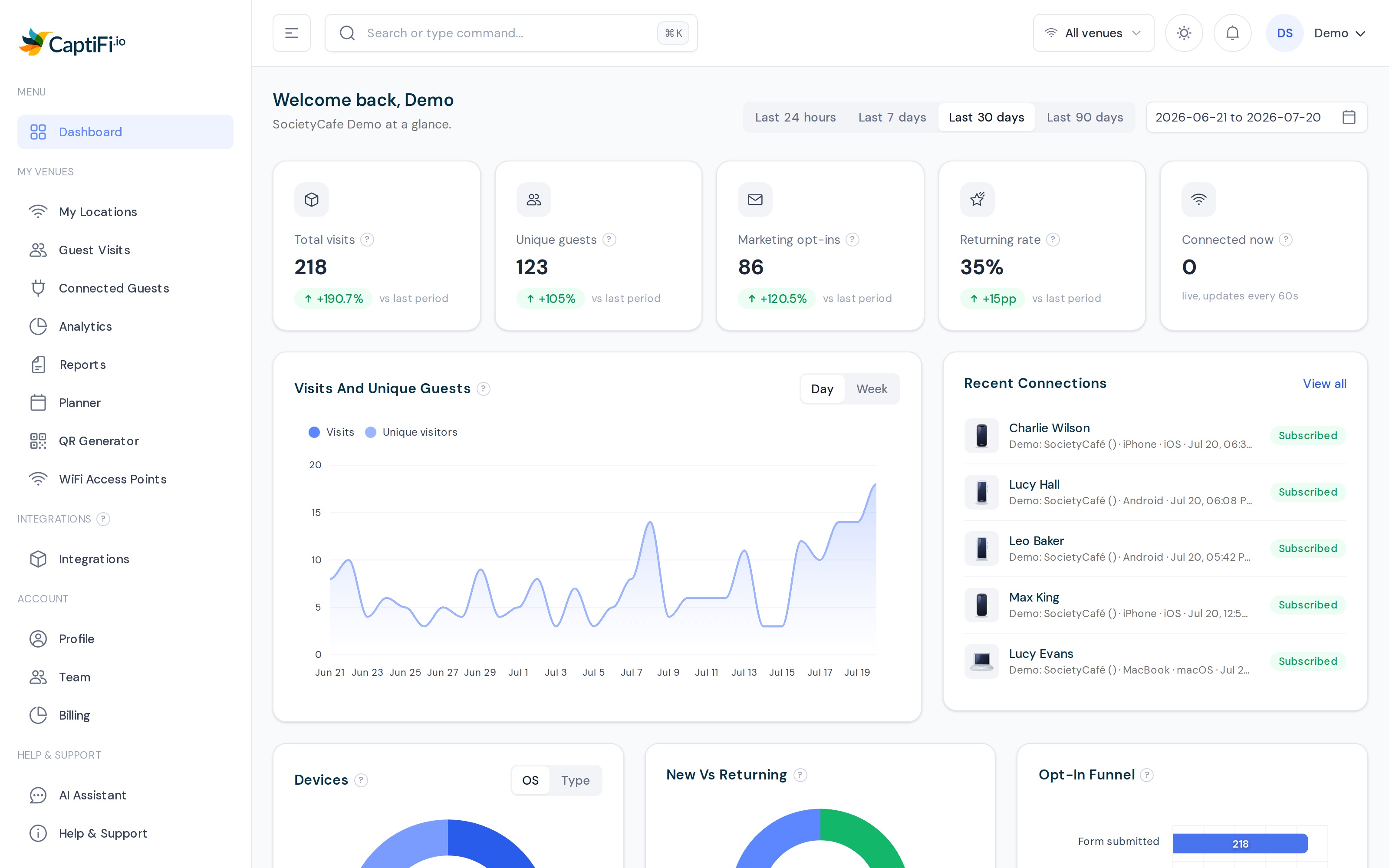1389x868 pixels.
Task: Go to Guest Visits
Action: click(x=125, y=250)
